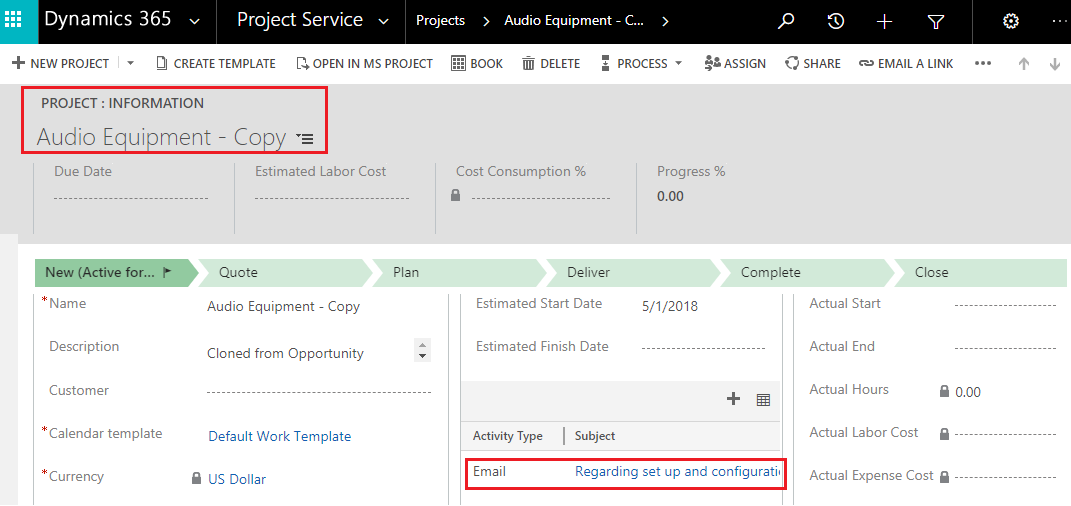This screenshot has width=1071, height=506.
Task: Open the Audio Equipment - C... breadcrumb
Action: [x=574, y=21]
